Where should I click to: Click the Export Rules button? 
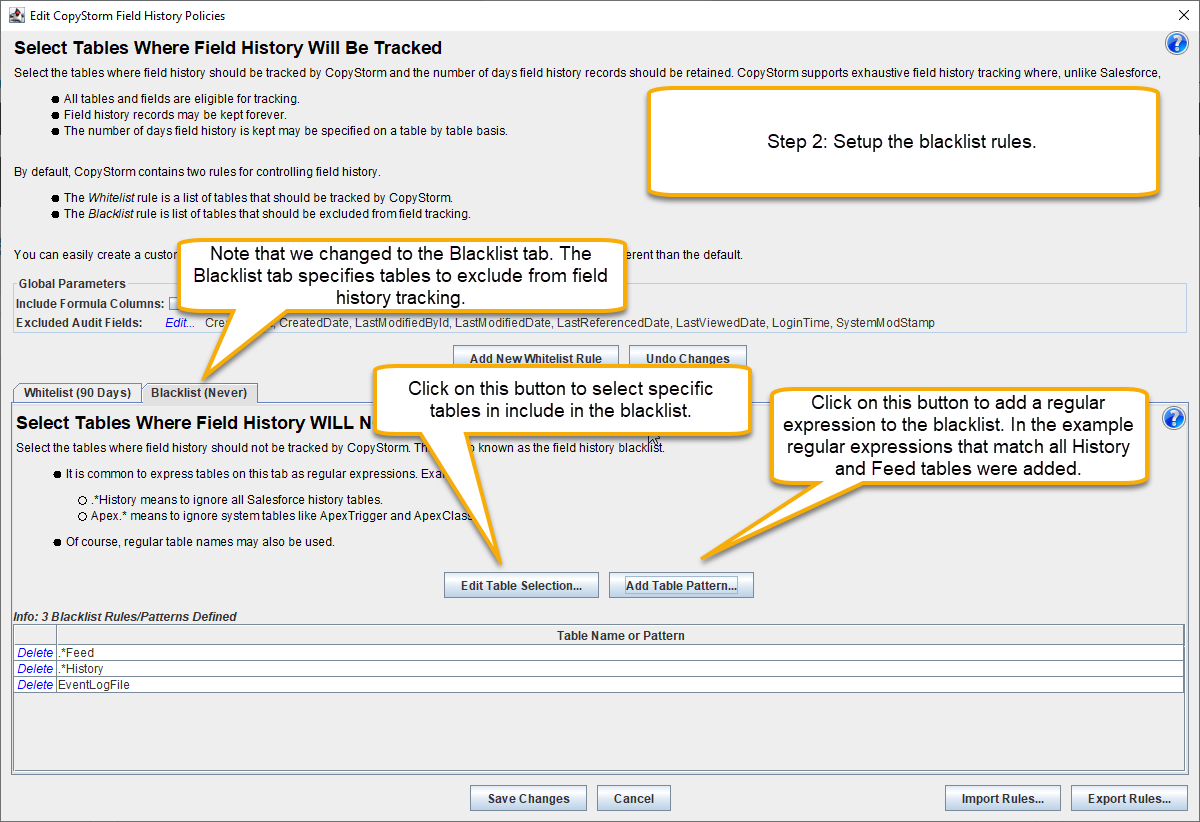[x=1129, y=798]
